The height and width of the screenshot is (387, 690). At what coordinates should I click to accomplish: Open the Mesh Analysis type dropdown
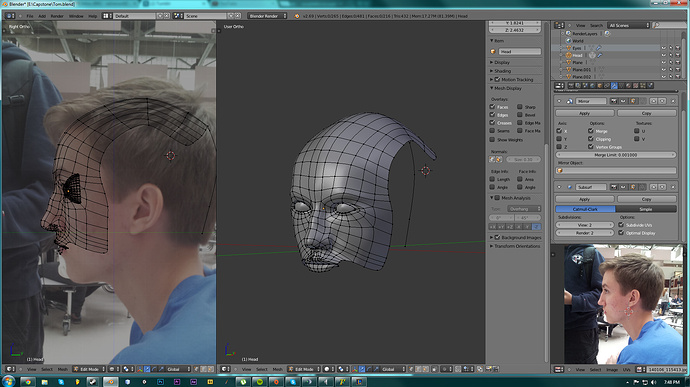(524, 209)
